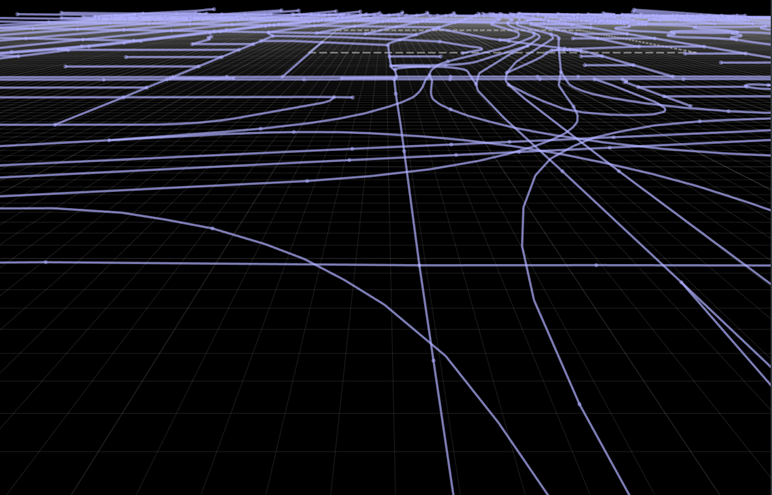Screen dimensions: 772x495
Task: Select the thick horizontal road near the top
Action: tap(300, 77)
